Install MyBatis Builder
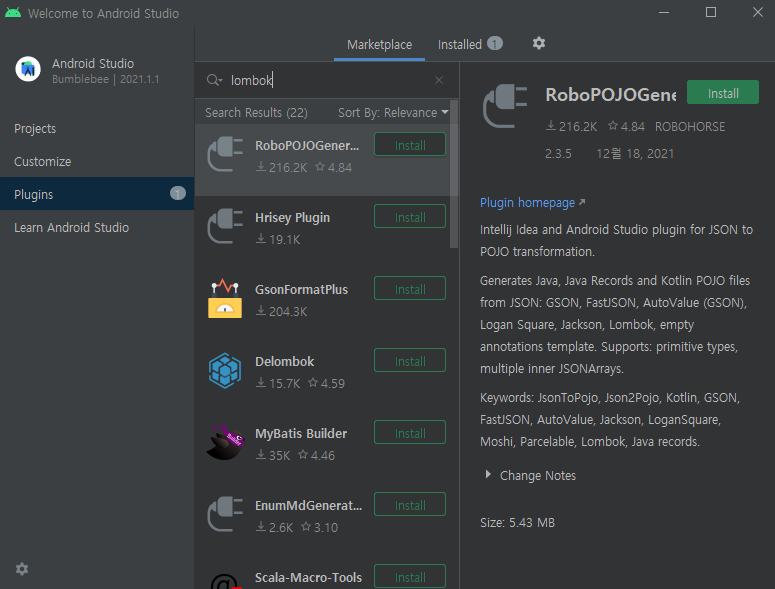Image resolution: width=775 pixels, height=589 pixels. point(410,432)
